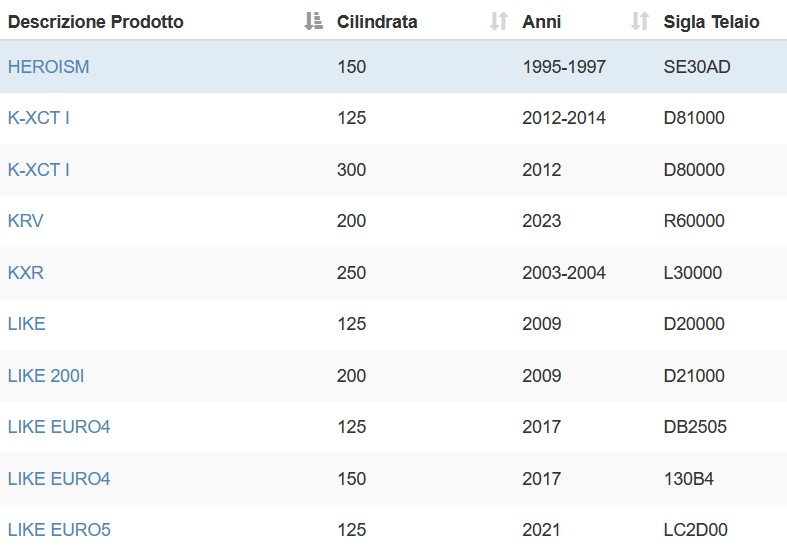Click the Cilindrata column sort arrows

pos(499,22)
